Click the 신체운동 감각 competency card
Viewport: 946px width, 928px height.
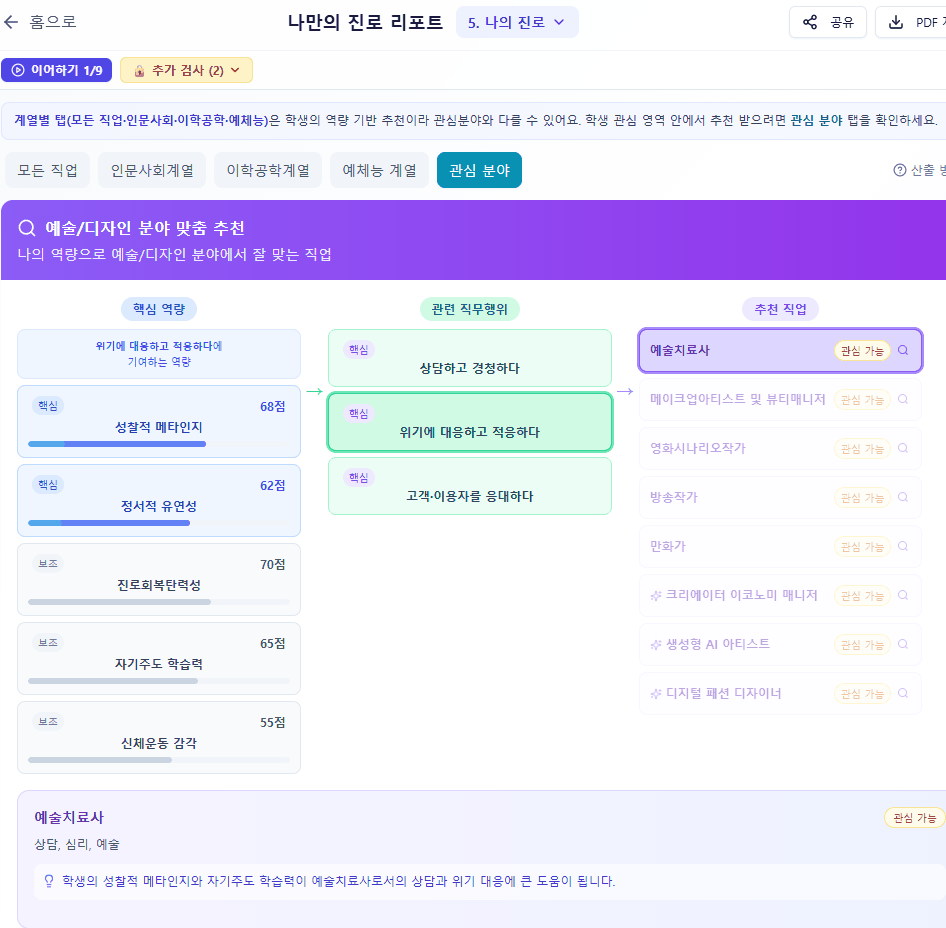159,737
